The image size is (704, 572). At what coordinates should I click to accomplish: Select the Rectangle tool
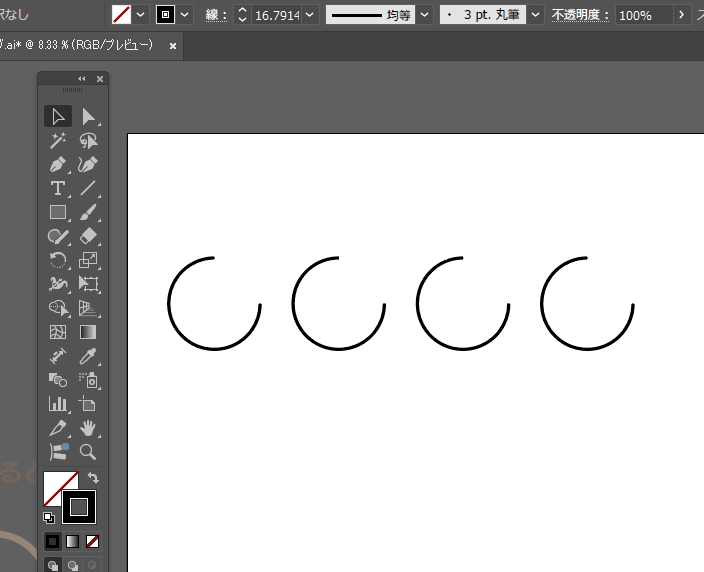(x=58, y=212)
